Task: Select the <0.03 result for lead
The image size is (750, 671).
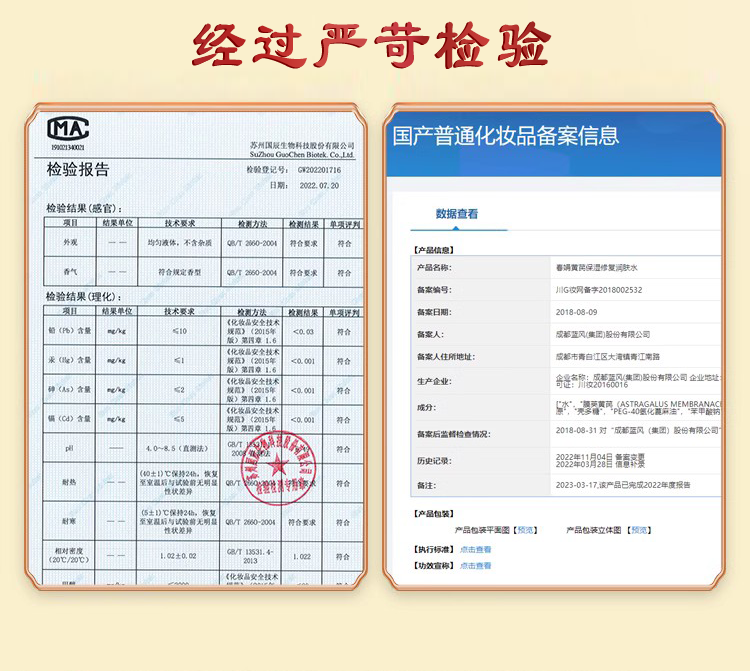Action: (x=303, y=331)
